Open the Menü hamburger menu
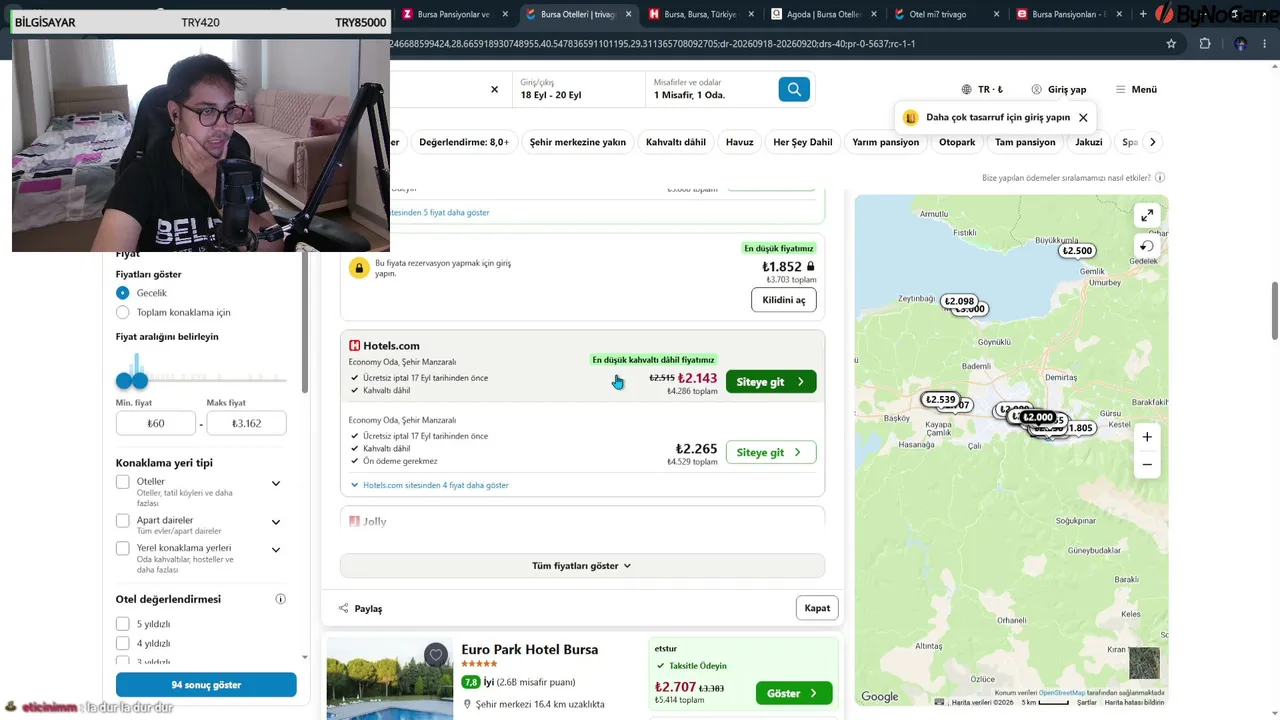This screenshot has width=1280, height=720. pos(1136,89)
